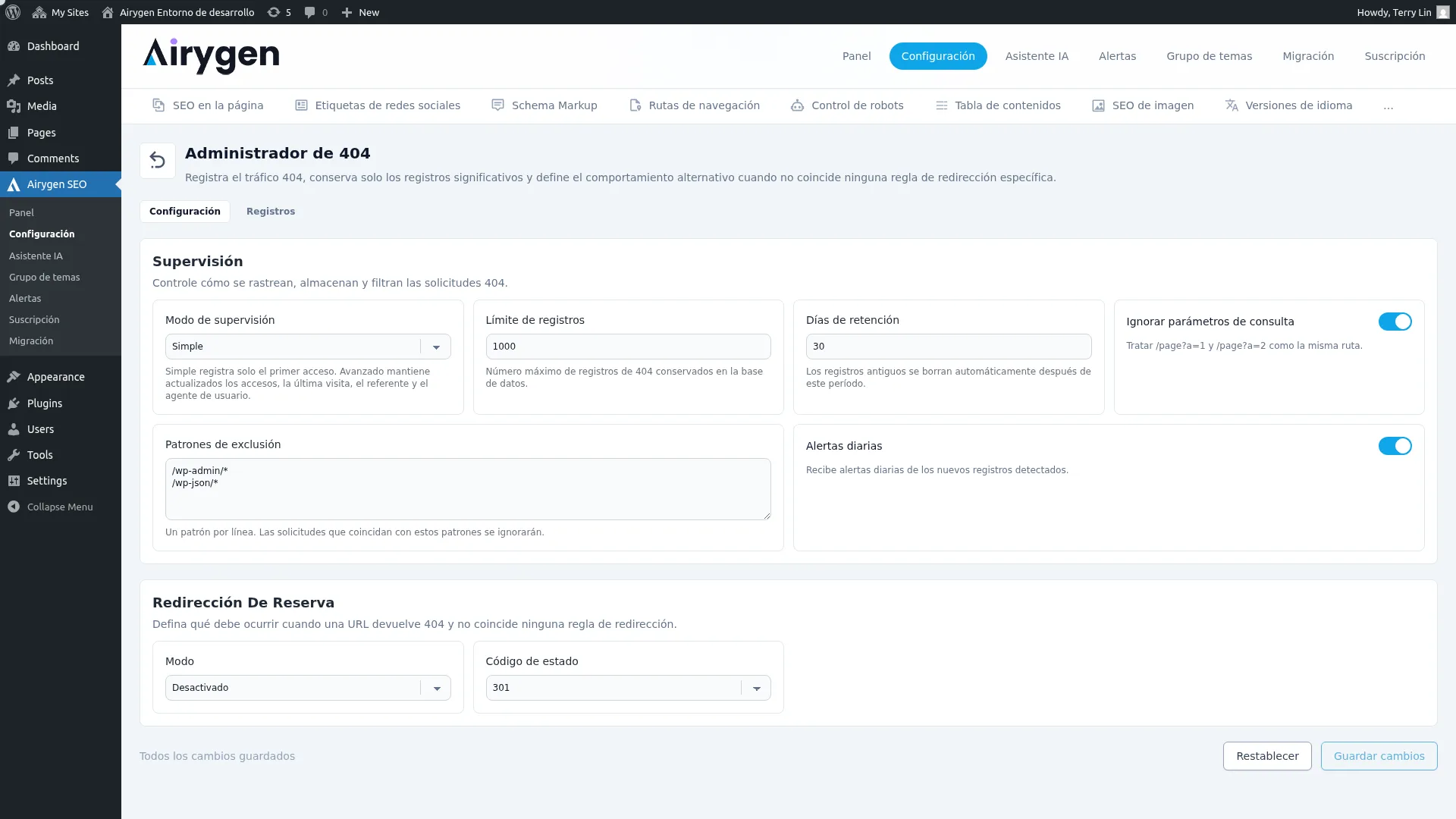This screenshot has width=1456, height=819.
Task: Click the Restablecer button
Action: pyautogui.click(x=1267, y=756)
